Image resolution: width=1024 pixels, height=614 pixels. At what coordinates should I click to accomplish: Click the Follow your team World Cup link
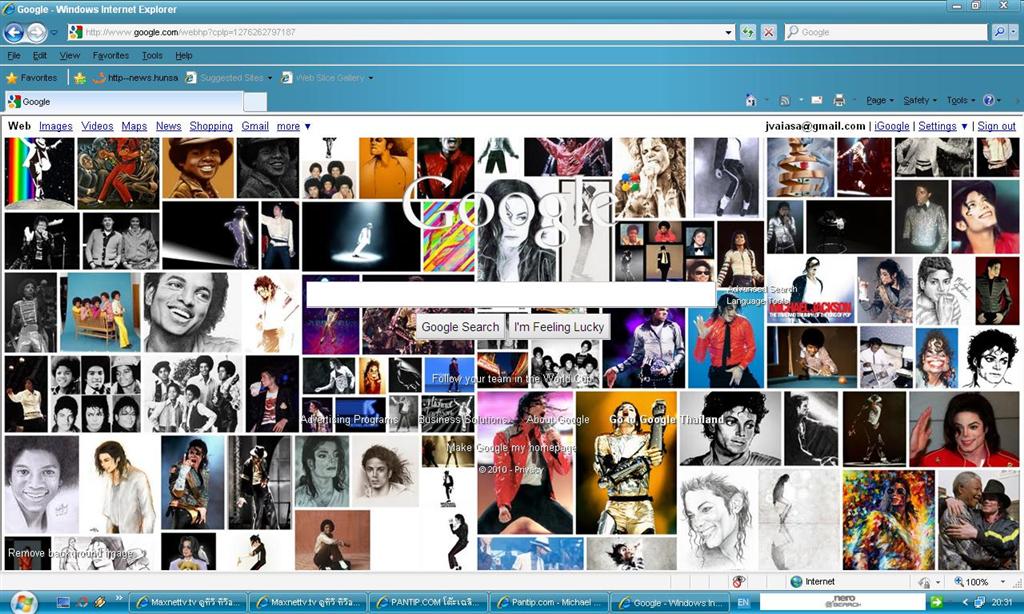pos(513,379)
